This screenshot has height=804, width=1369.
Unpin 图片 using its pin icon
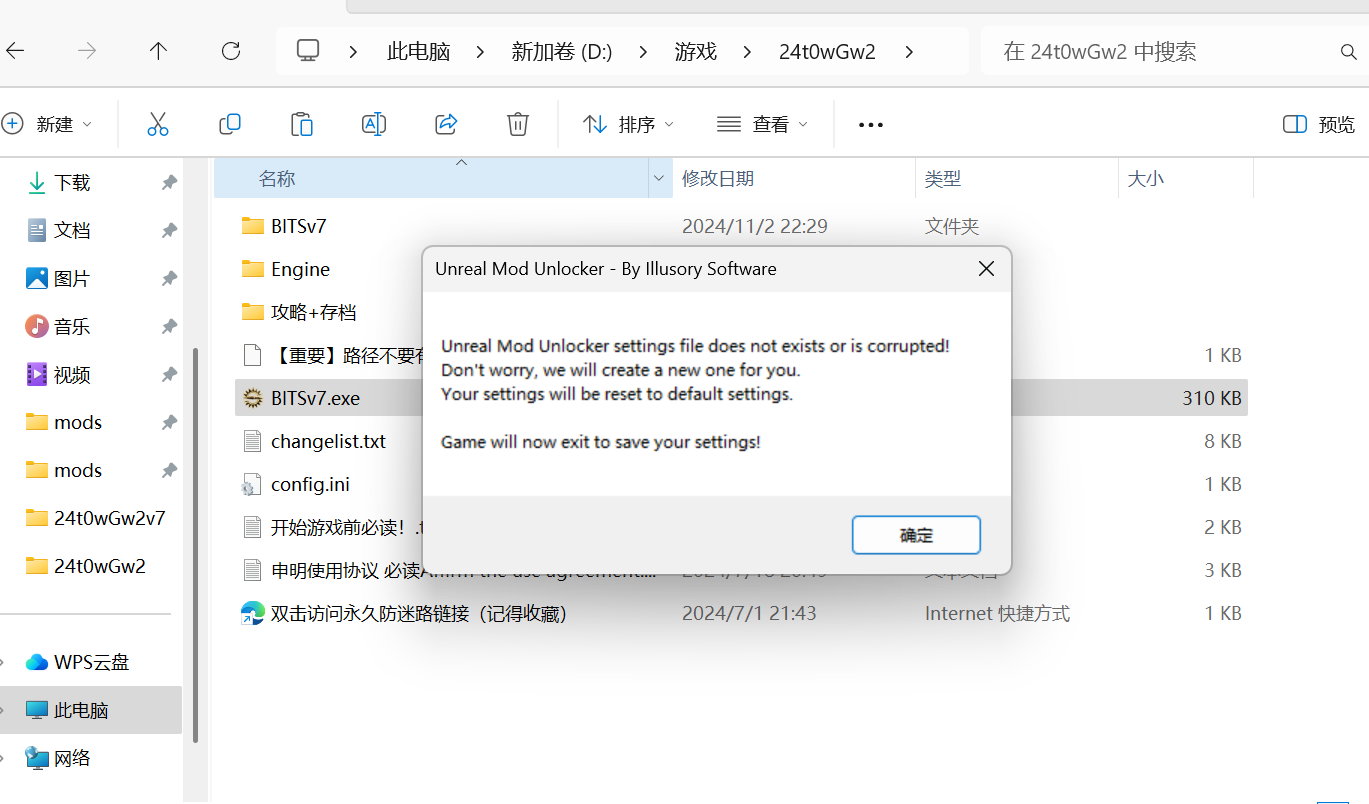click(x=169, y=278)
